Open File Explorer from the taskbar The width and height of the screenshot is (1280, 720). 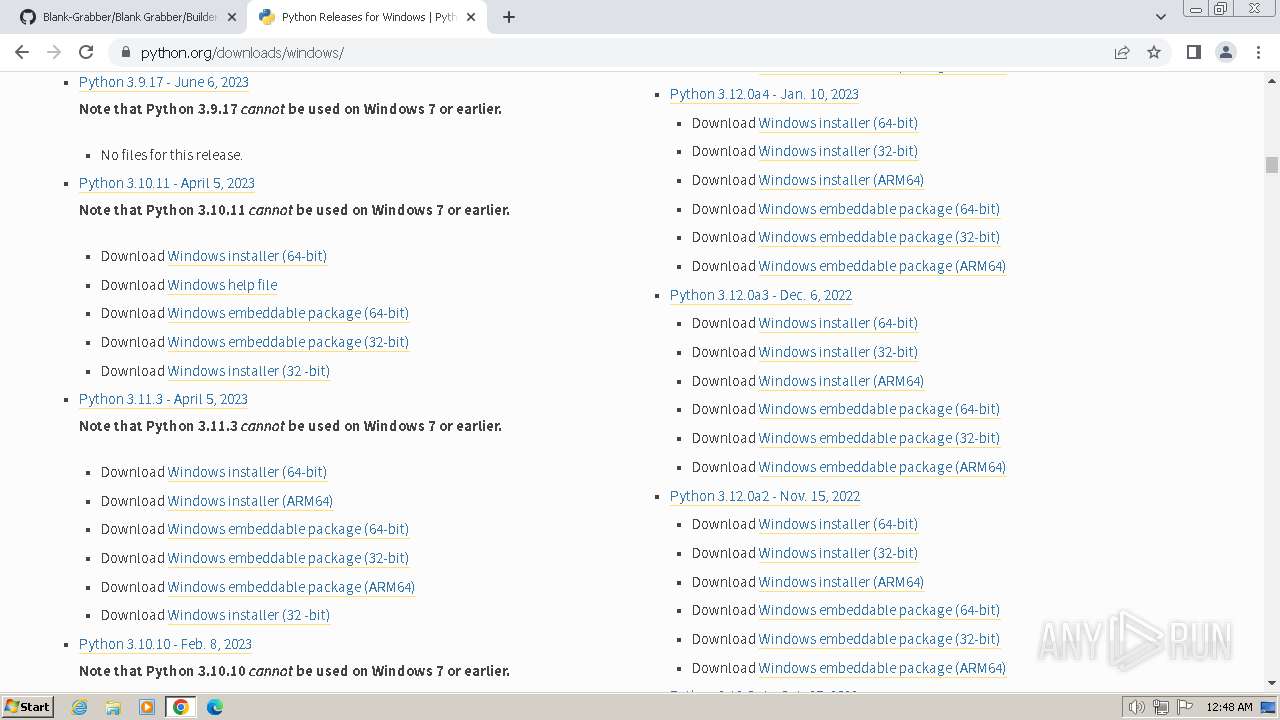[x=113, y=707]
